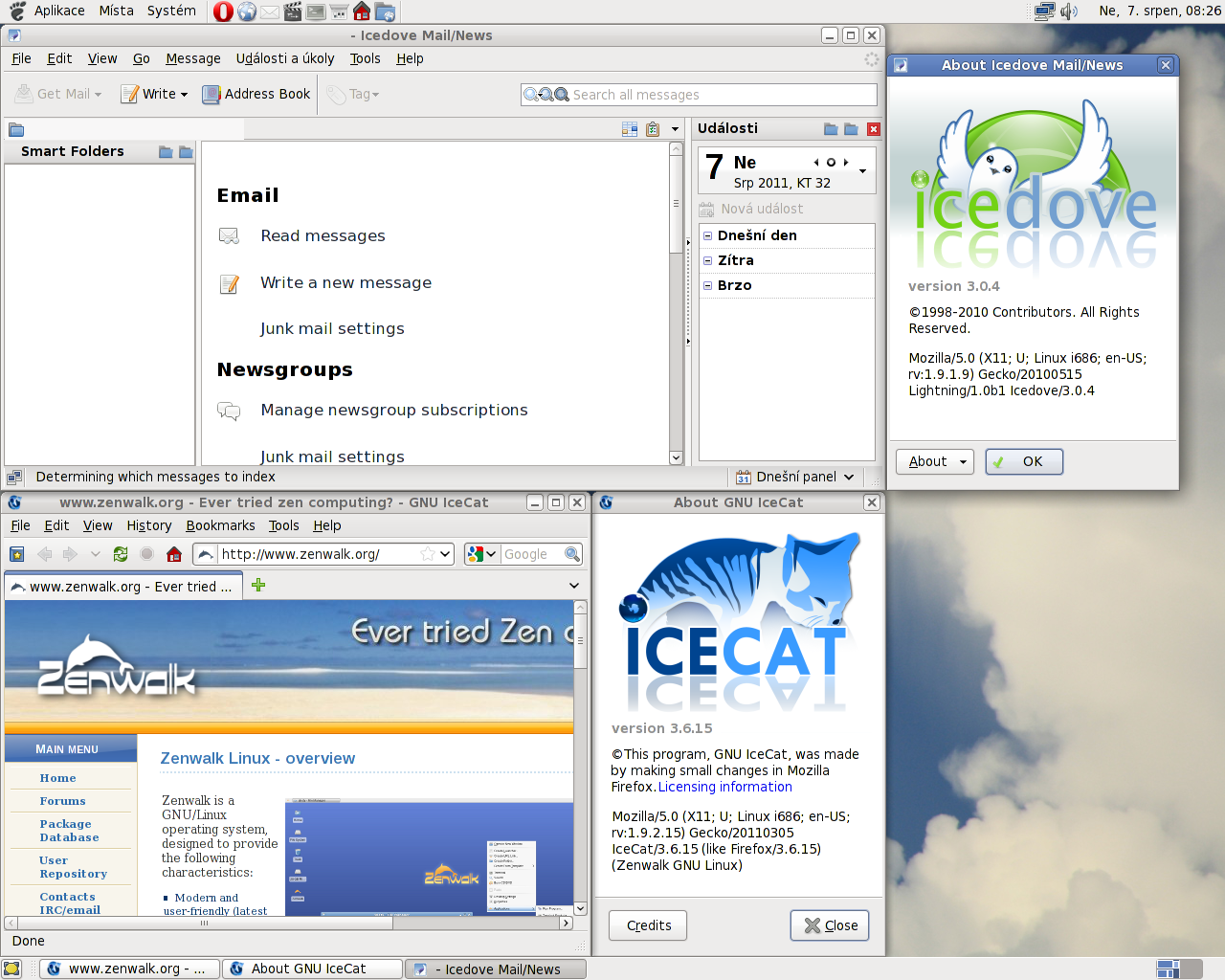Bookmark this page with the URL bar star

pos(428,554)
